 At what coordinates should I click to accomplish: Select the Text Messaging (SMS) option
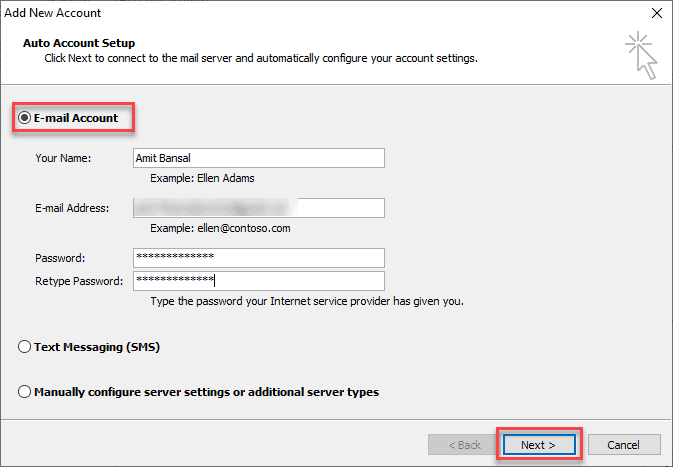point(24,347)
